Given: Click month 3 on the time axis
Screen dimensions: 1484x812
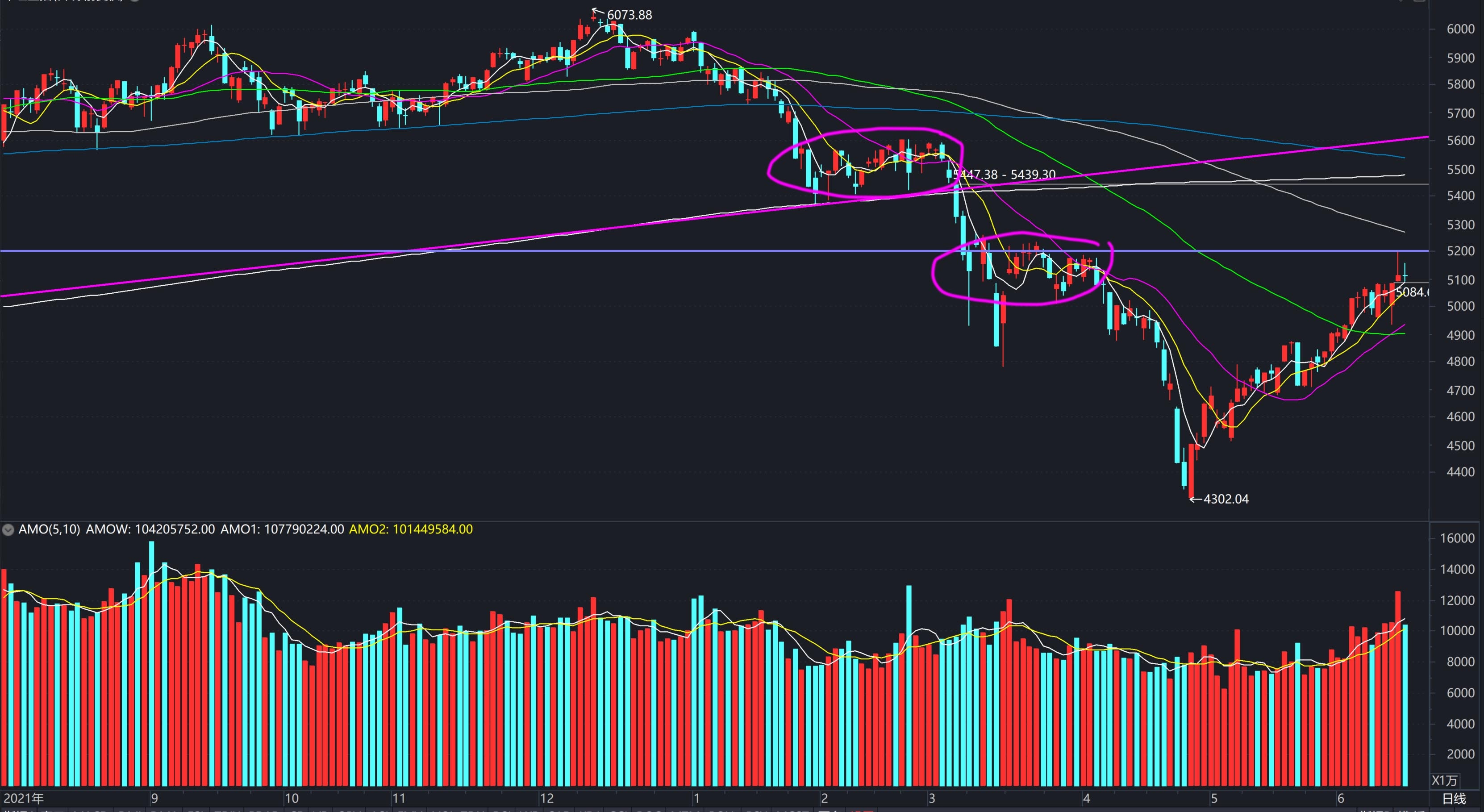Looking at the screenshot, I should (931, 799).
